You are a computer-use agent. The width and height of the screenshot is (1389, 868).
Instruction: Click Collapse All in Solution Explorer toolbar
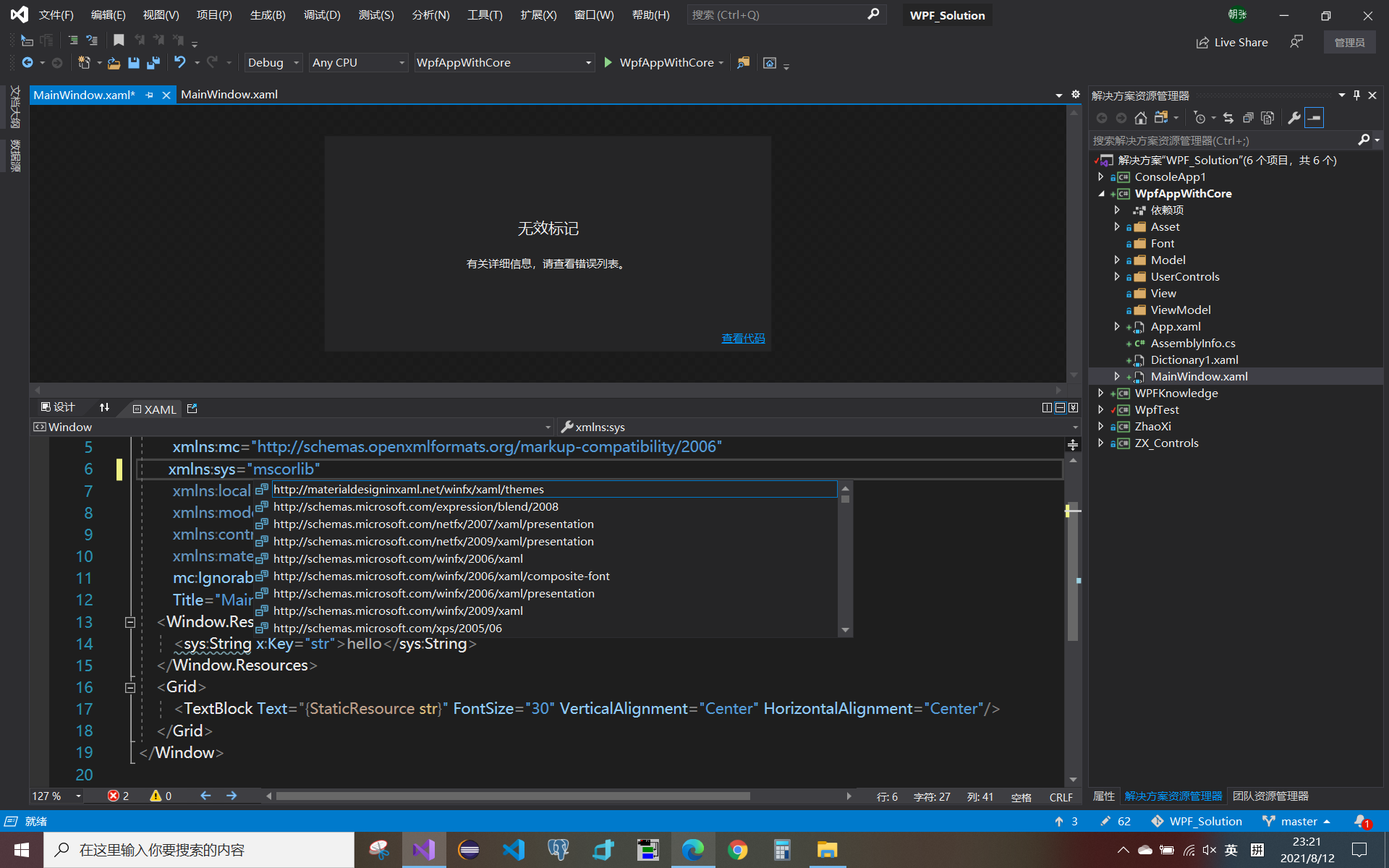[x=1248, y=118]
